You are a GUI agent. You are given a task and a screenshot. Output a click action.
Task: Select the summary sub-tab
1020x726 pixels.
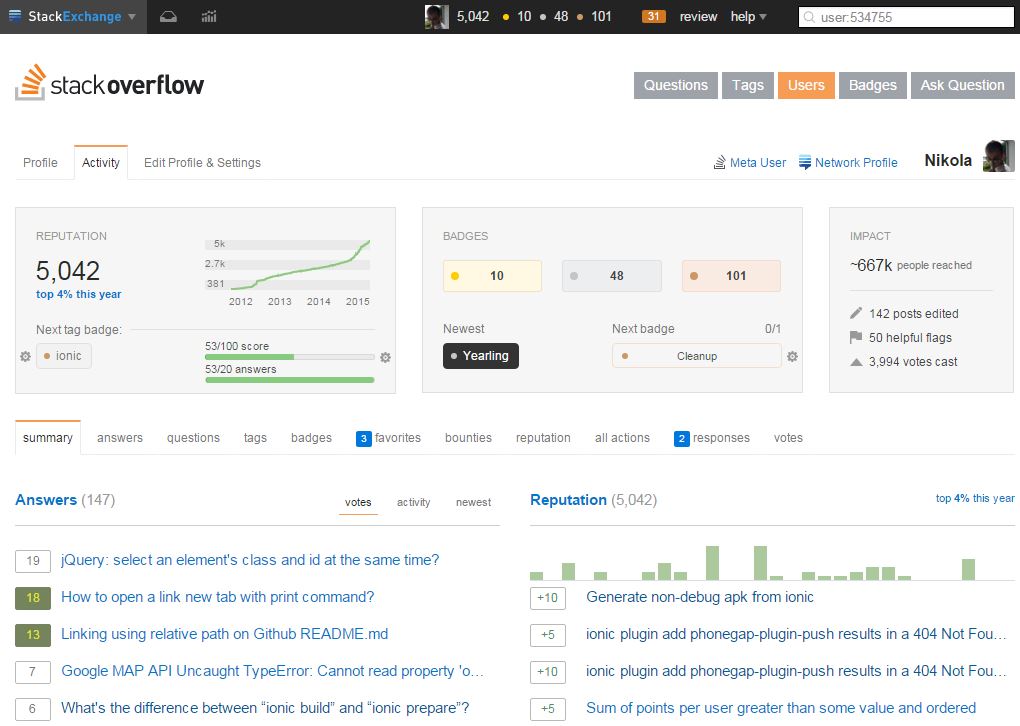coord(47,438)
